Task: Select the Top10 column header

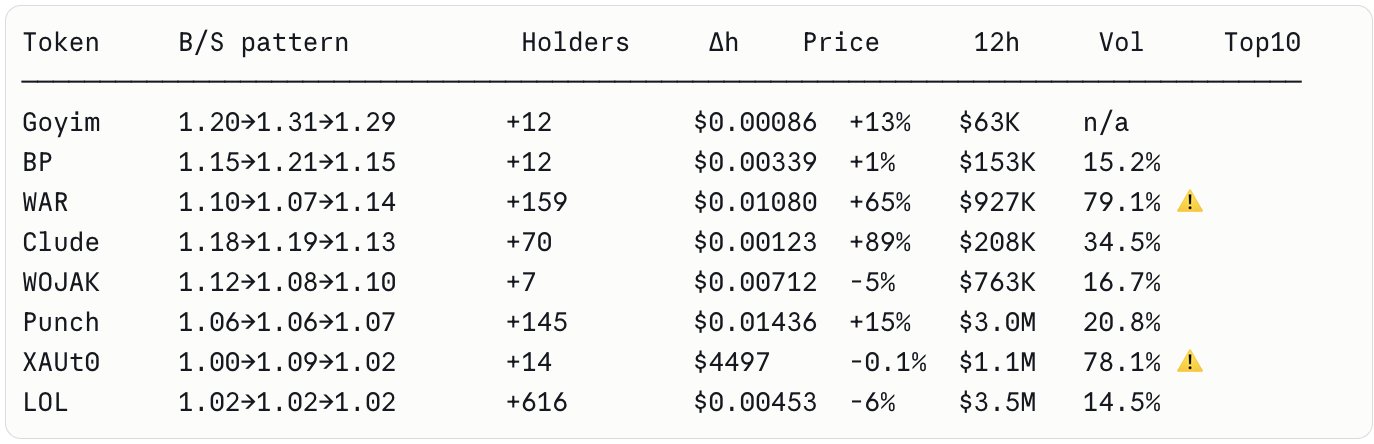Action: tap(1262, 43)
